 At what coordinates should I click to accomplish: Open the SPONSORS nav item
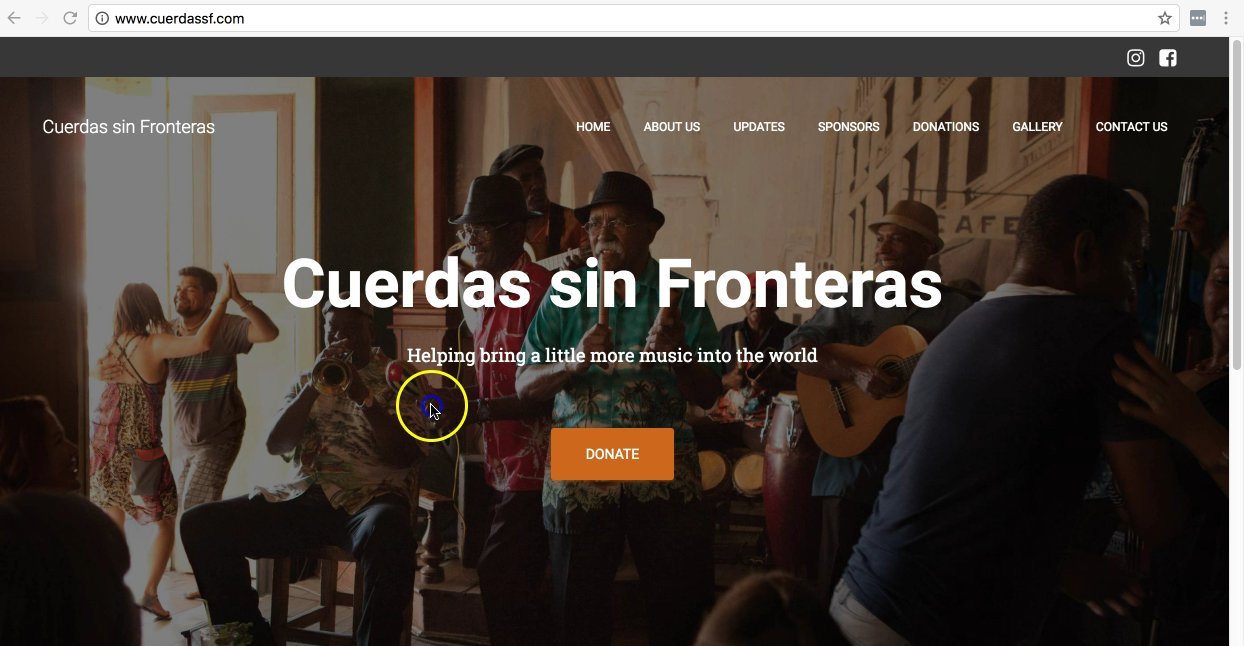pos(849,127)
